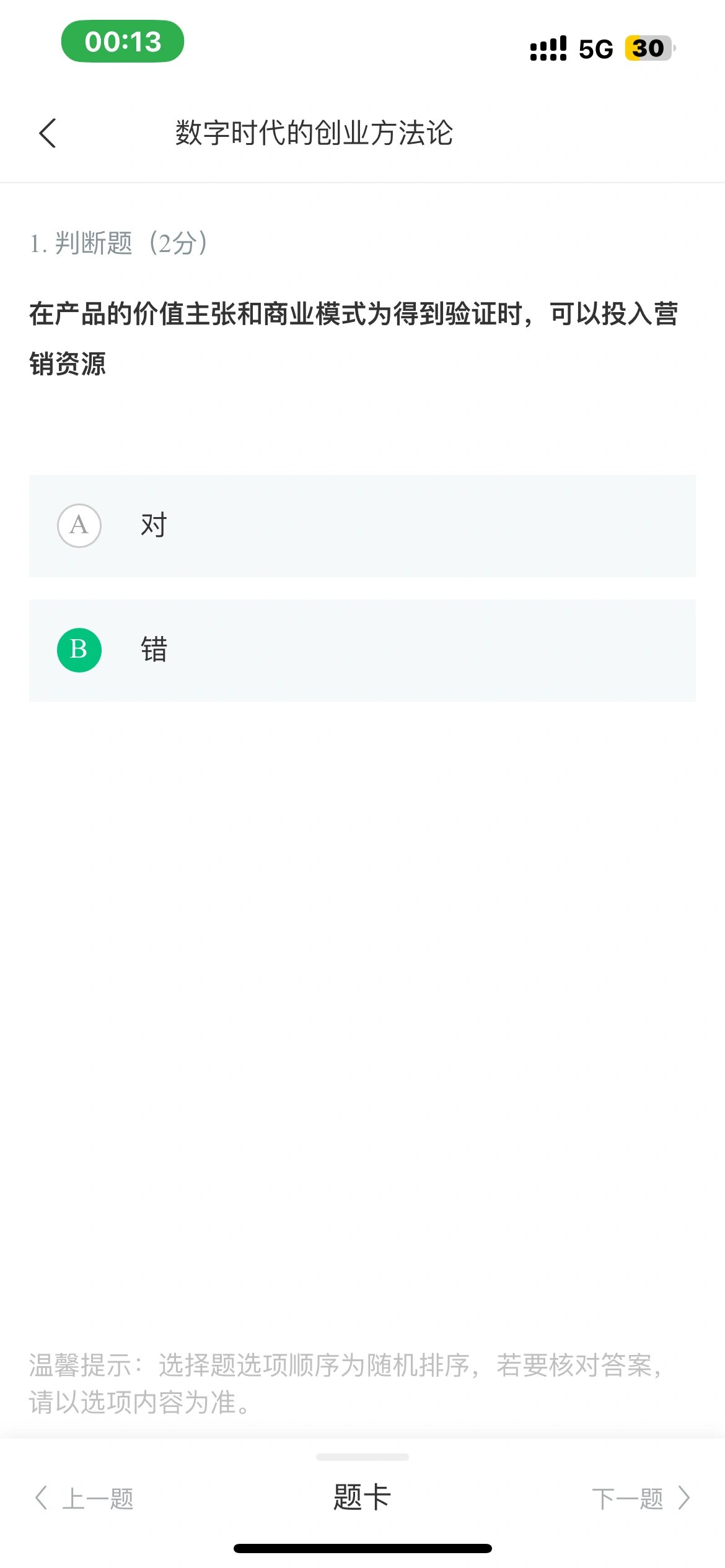The height and width of the screenshot is (1568, 725).
Task: Choose the answer text 对
Action: pyautogui.click(x=154, y=526)
